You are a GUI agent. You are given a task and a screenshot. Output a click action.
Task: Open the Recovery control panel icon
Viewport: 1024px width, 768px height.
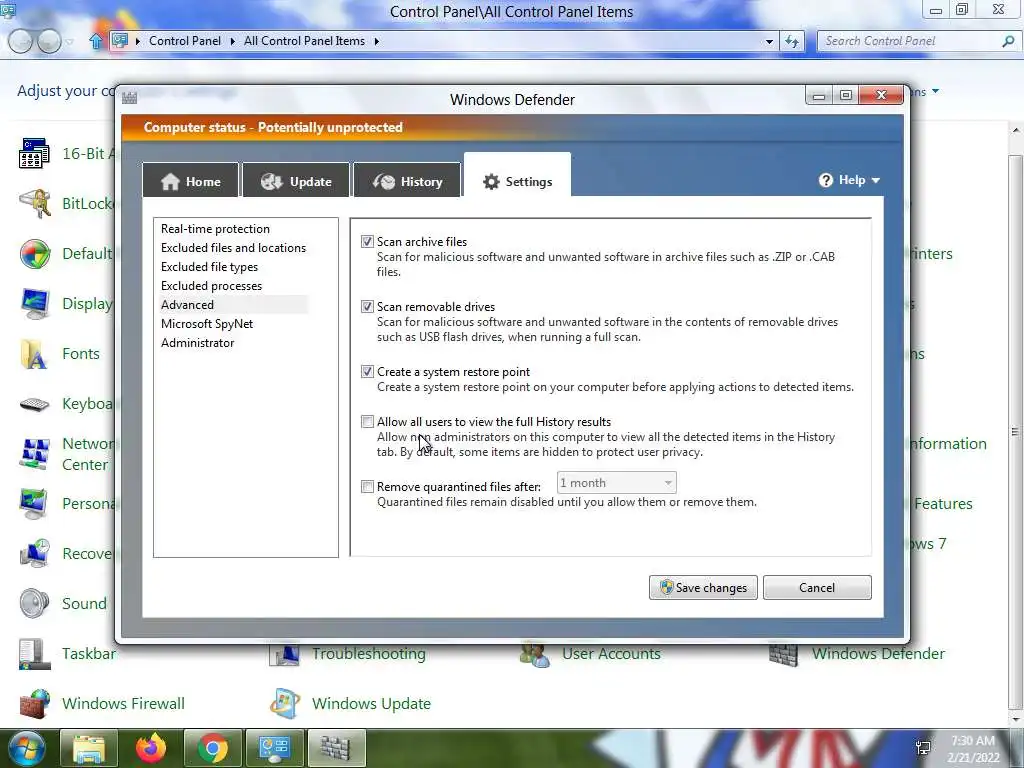(34, 554)
